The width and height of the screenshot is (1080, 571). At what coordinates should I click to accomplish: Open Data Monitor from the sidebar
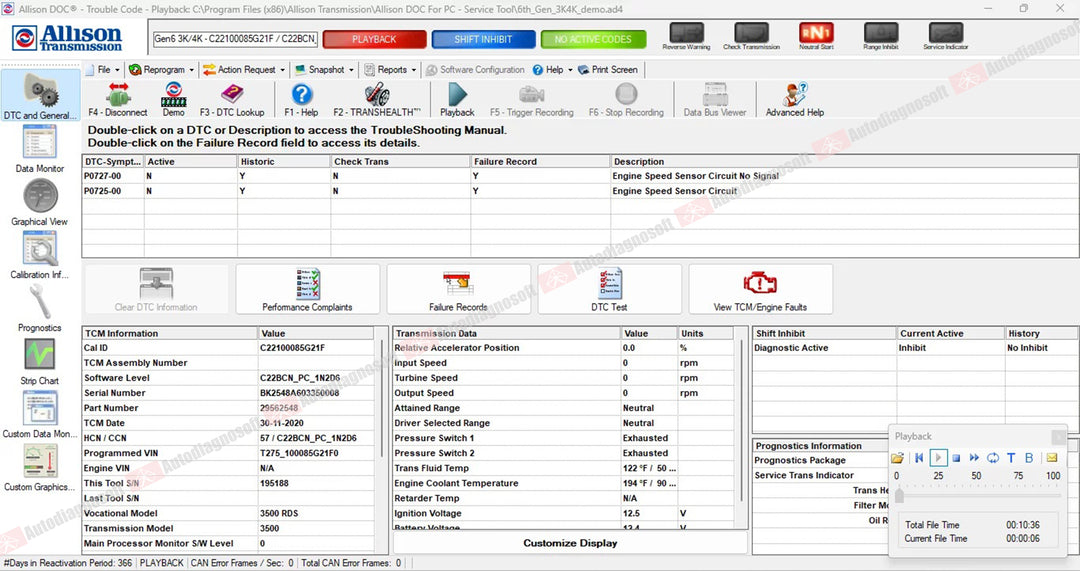pos(40,149)
